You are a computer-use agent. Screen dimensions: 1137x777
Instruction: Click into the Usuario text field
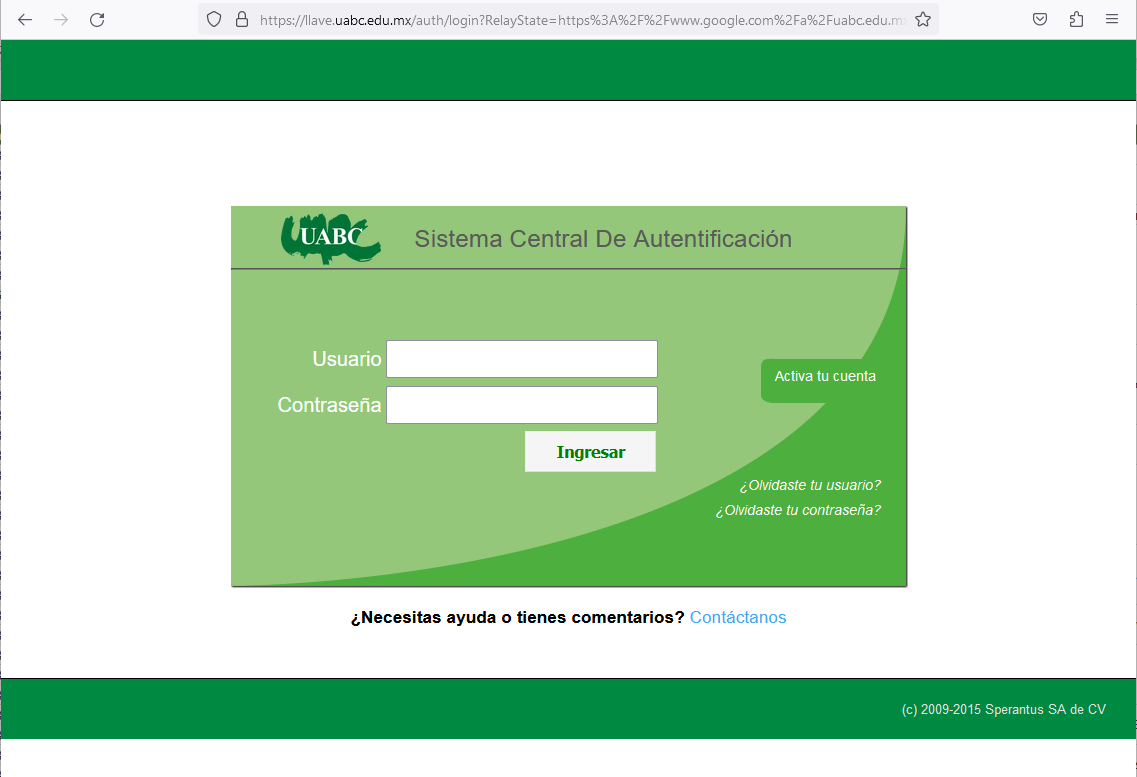pyautogui.click(x=521, y=359)
